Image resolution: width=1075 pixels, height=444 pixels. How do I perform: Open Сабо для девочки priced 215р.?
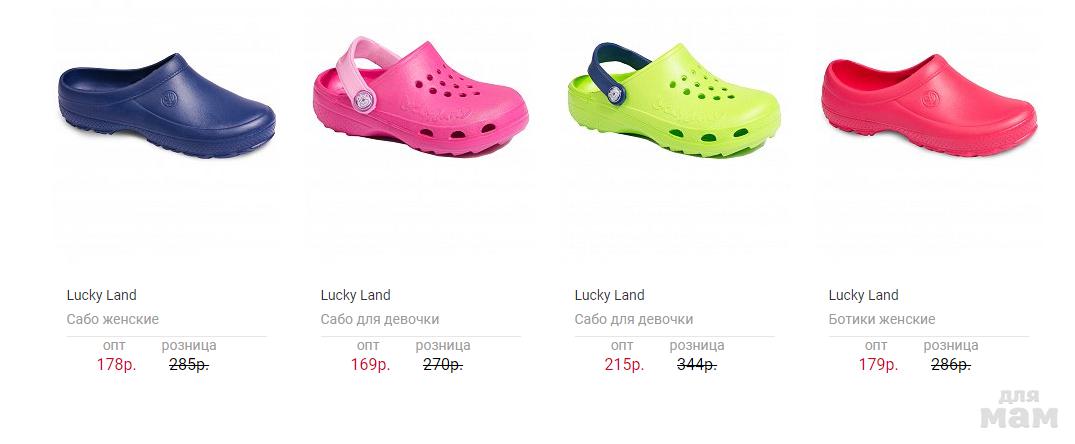click(x=633, y=319)
